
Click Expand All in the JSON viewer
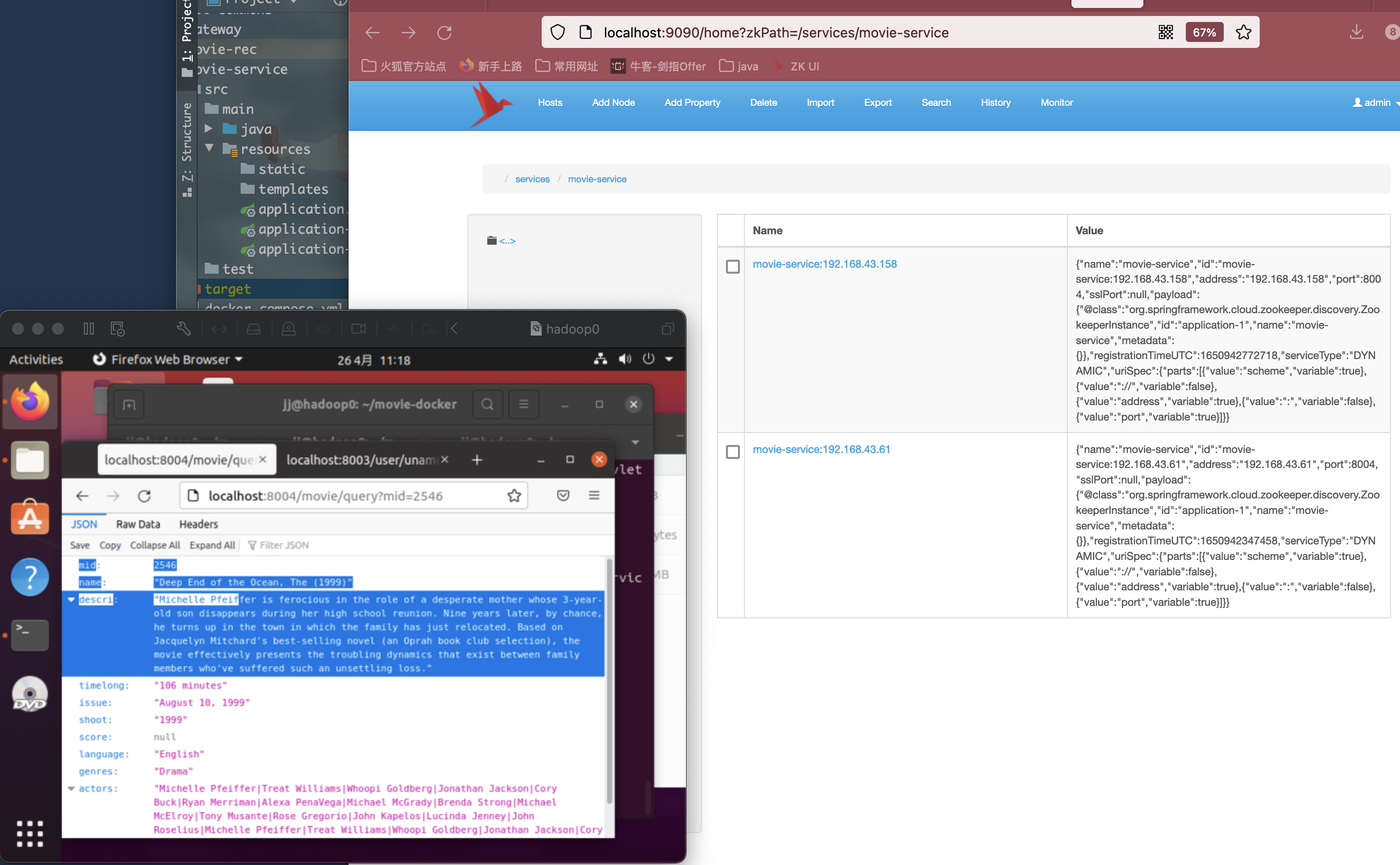pyautogui.click(x=212, y=545)
